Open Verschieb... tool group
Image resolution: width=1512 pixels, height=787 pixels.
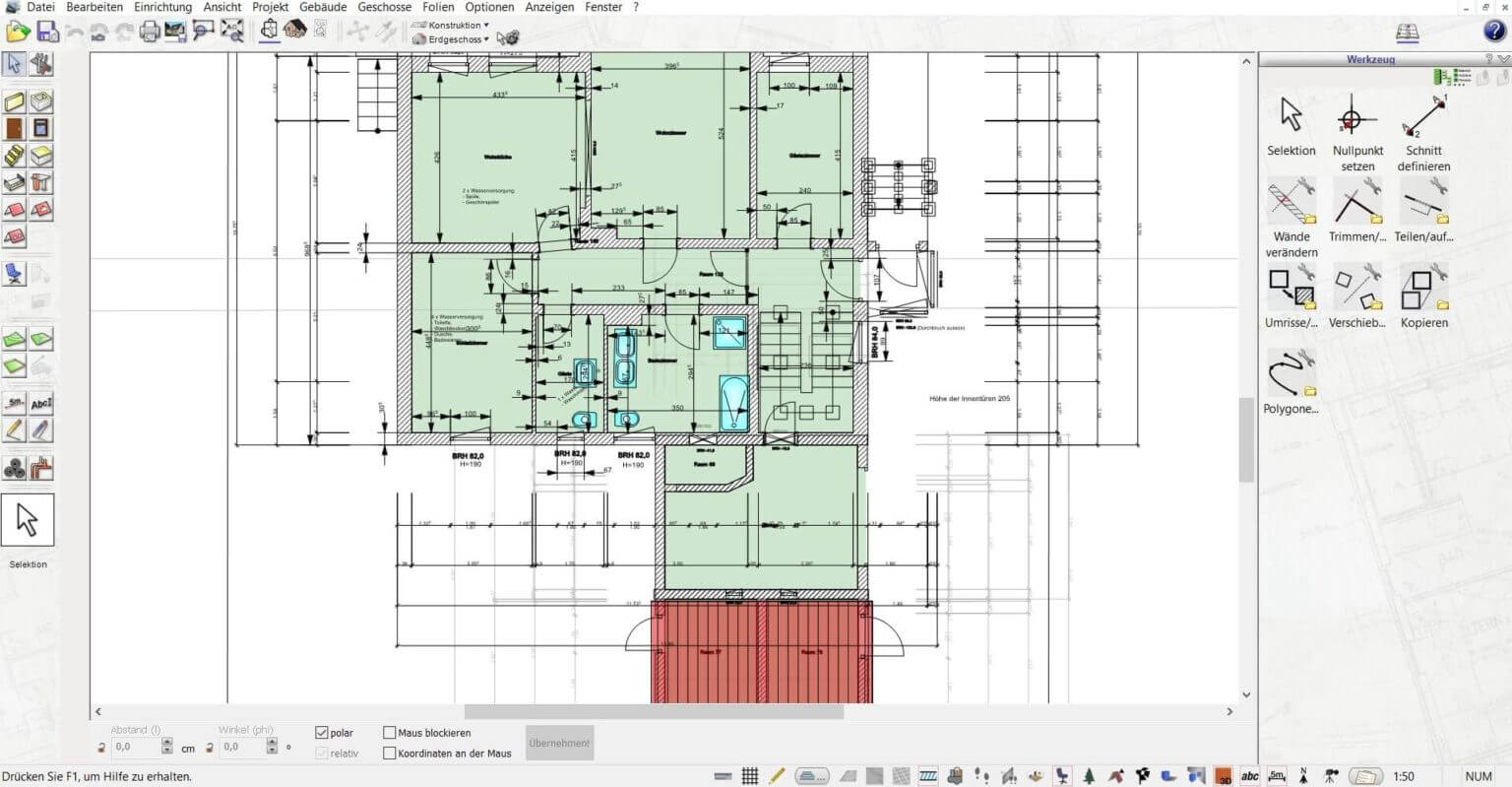click(x=1357, y=296)
